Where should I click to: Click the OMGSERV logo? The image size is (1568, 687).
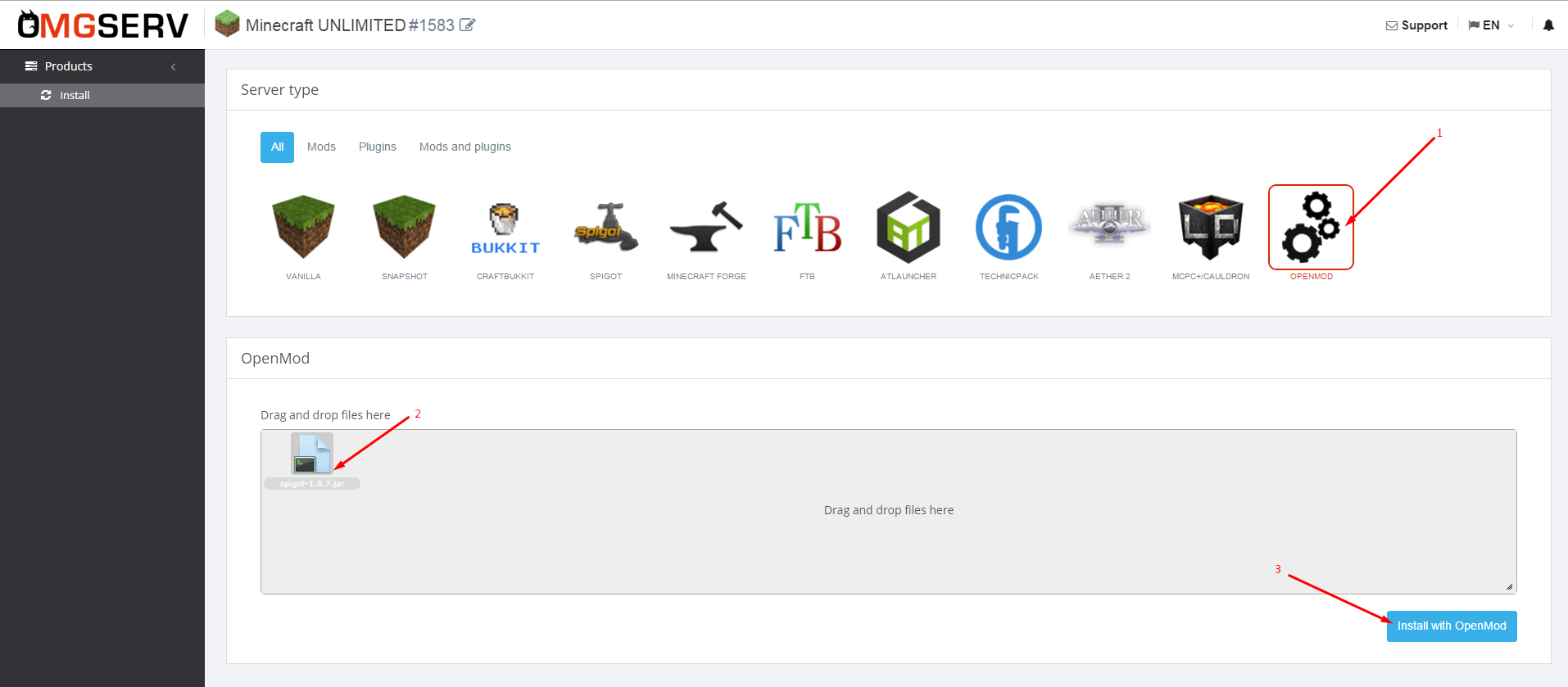(103, 25)
